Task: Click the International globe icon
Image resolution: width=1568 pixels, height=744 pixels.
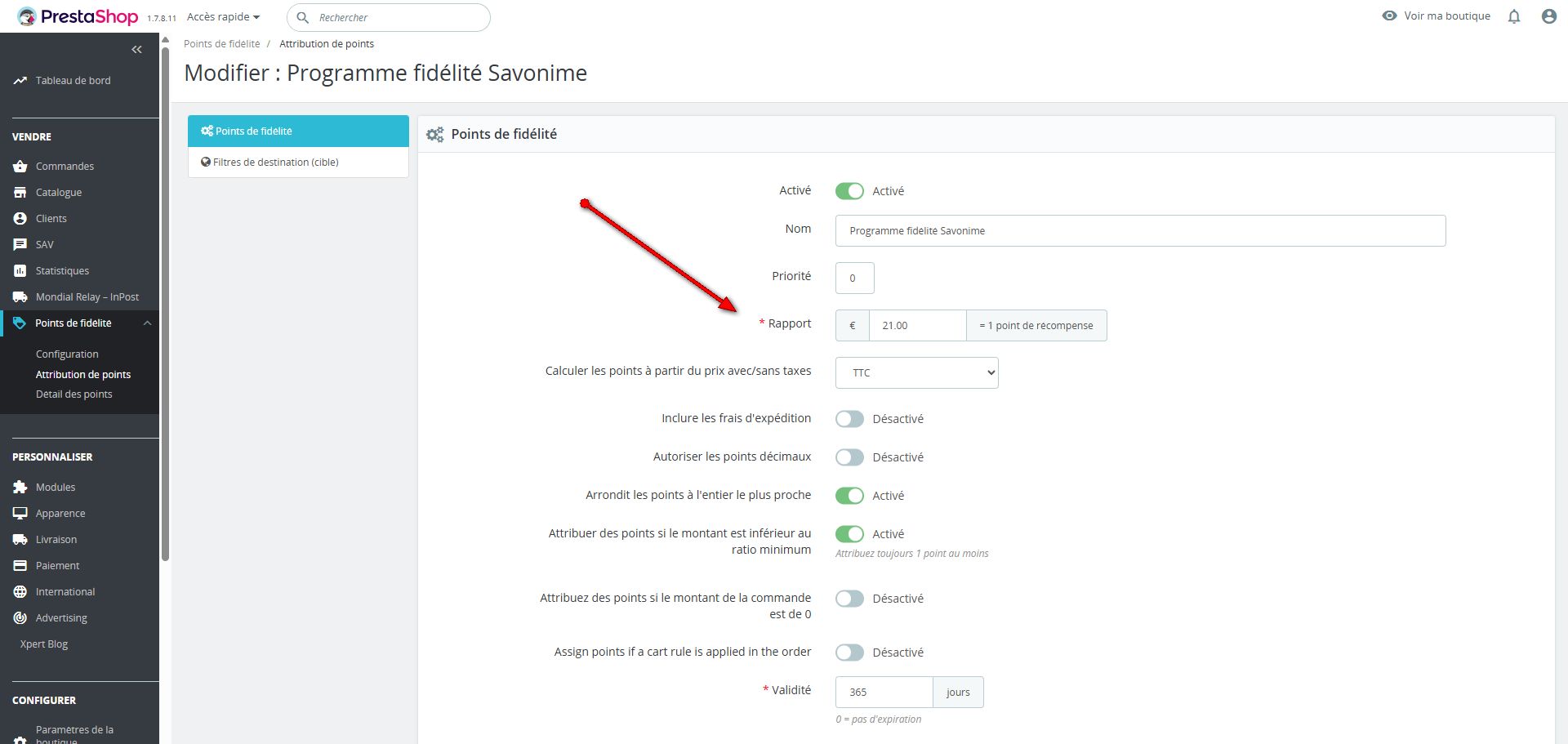Action: point(20,592)
